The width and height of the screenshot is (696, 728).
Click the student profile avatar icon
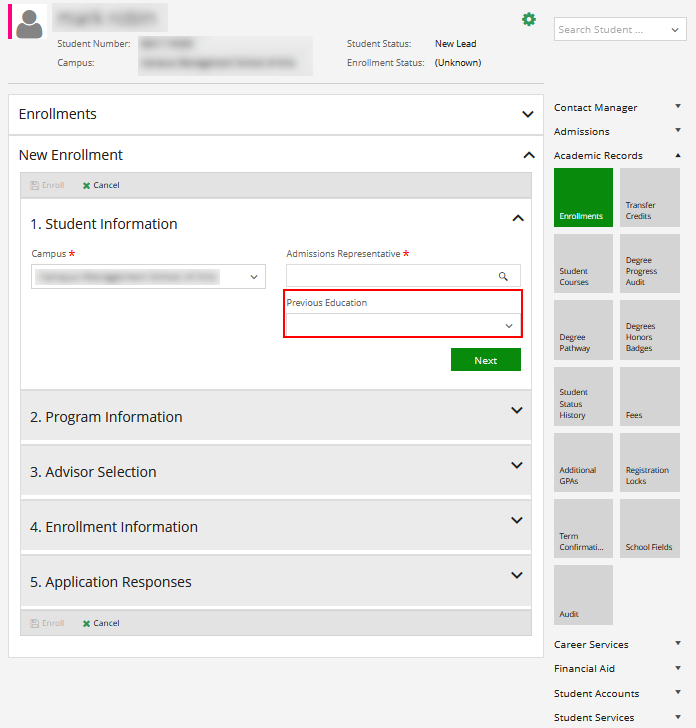[x=29, y=24]
